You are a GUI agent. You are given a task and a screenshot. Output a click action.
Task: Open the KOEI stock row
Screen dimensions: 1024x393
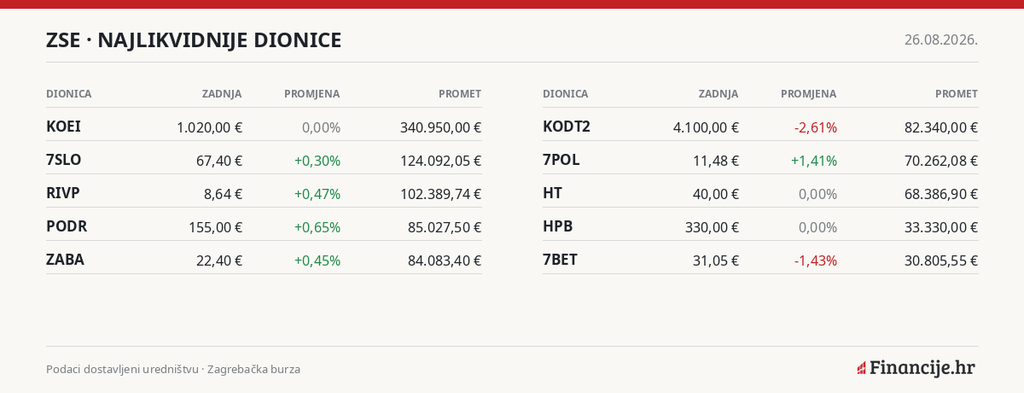264,127
